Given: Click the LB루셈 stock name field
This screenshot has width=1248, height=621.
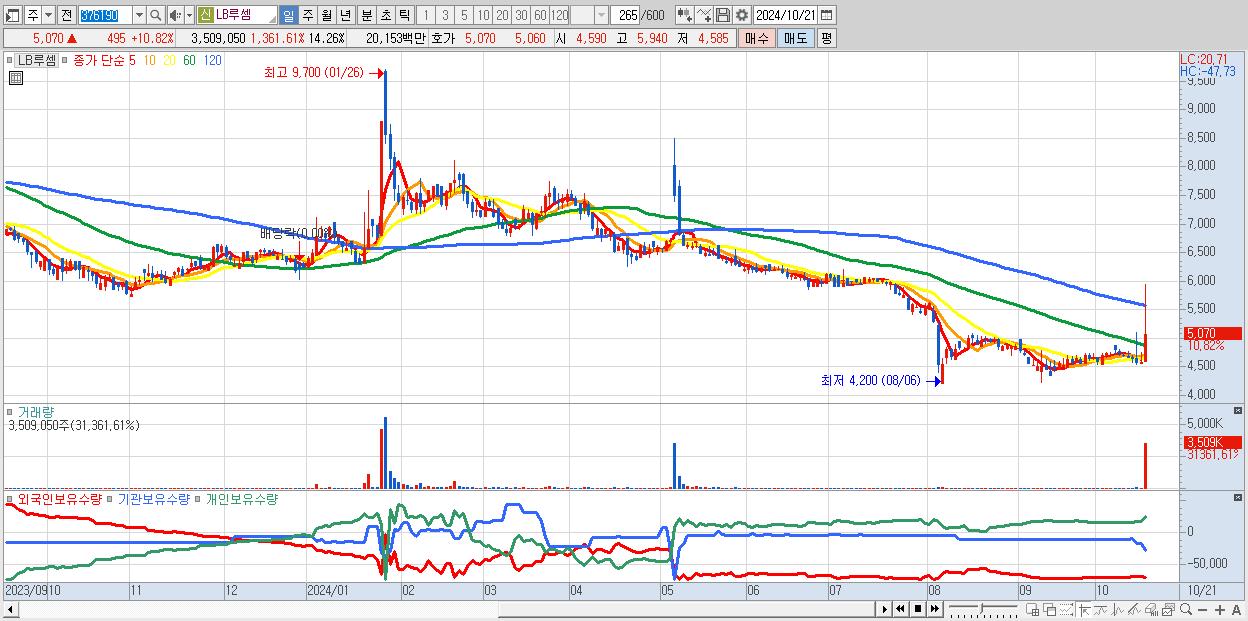Looking at the screenshot, I should (244, 15).
